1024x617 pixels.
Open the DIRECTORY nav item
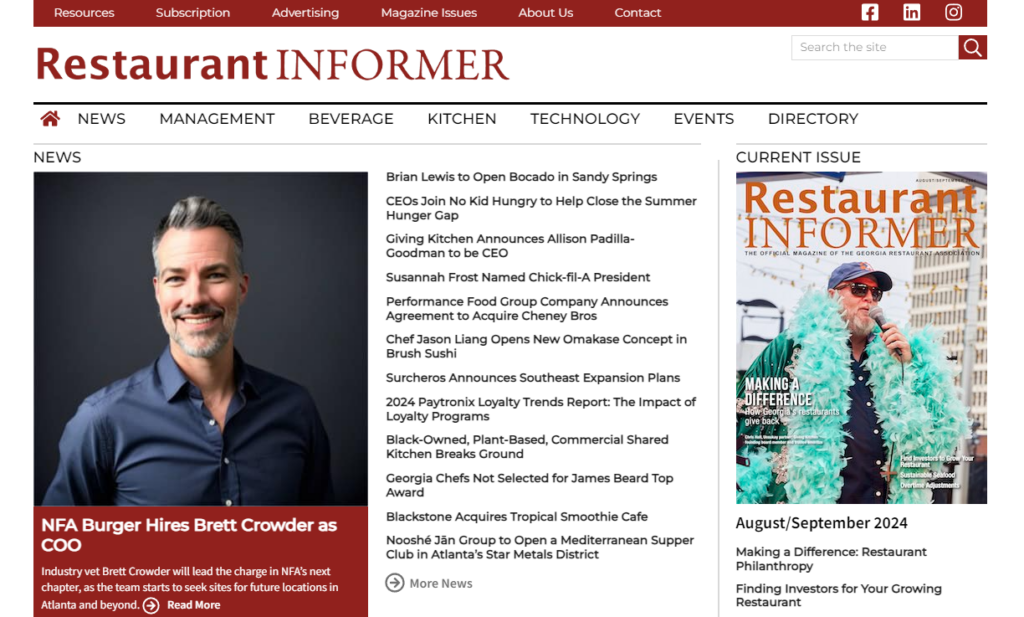pyautogui.click(x=813, y=118)
